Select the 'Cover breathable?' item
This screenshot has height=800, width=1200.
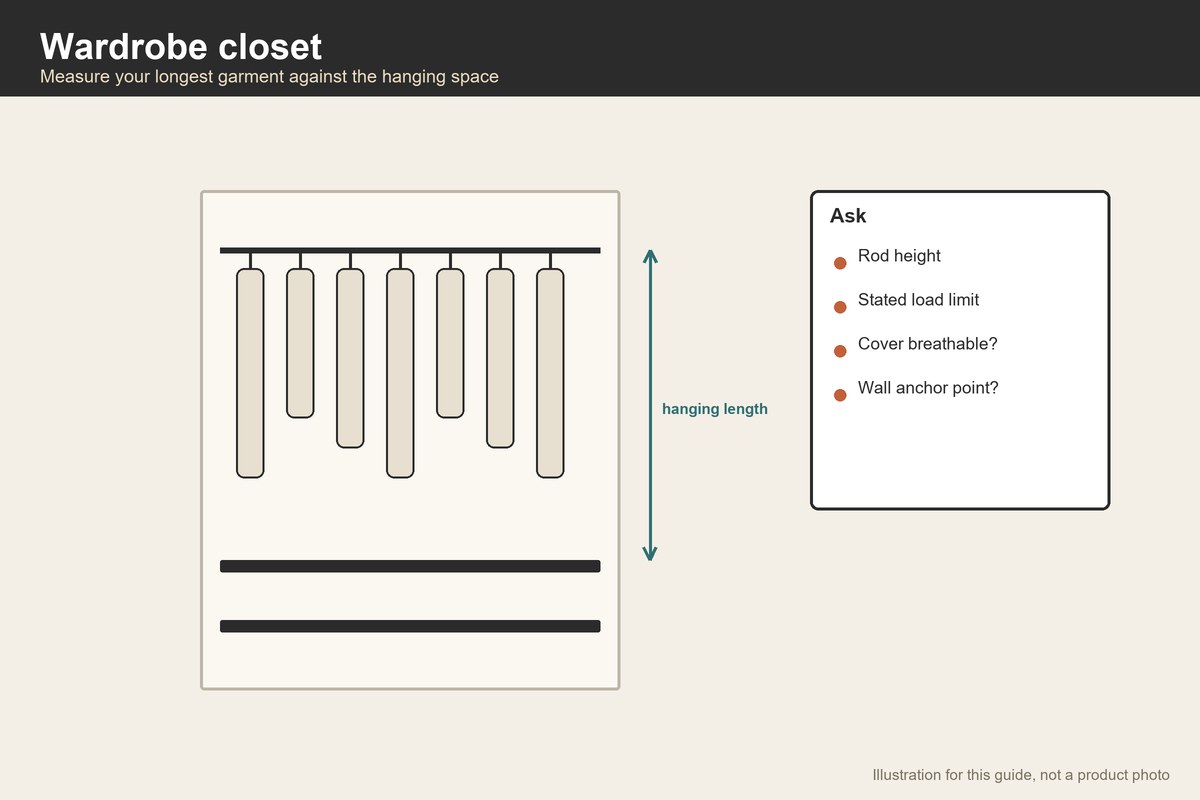click(x=928, y=344)
